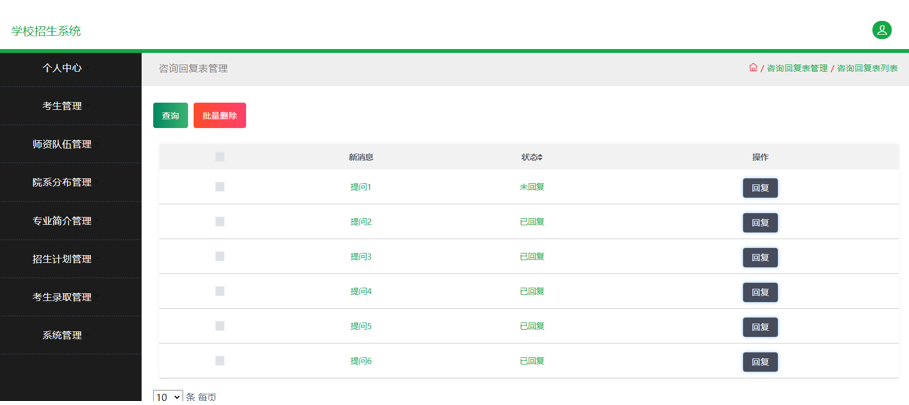This screenshot has width=909, height=405.
Task: Click the 已回复 status of 提问6
Action: [x=532, y=360]
